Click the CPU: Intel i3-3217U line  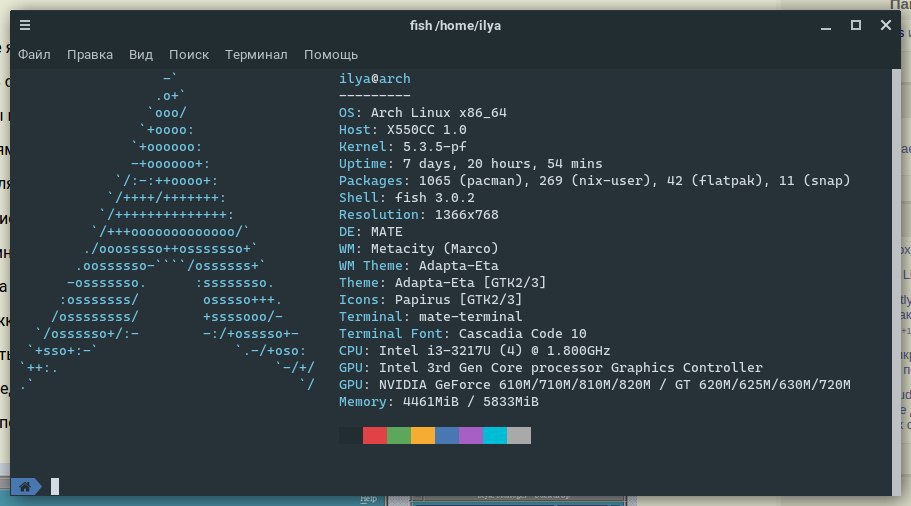(475, 350)
